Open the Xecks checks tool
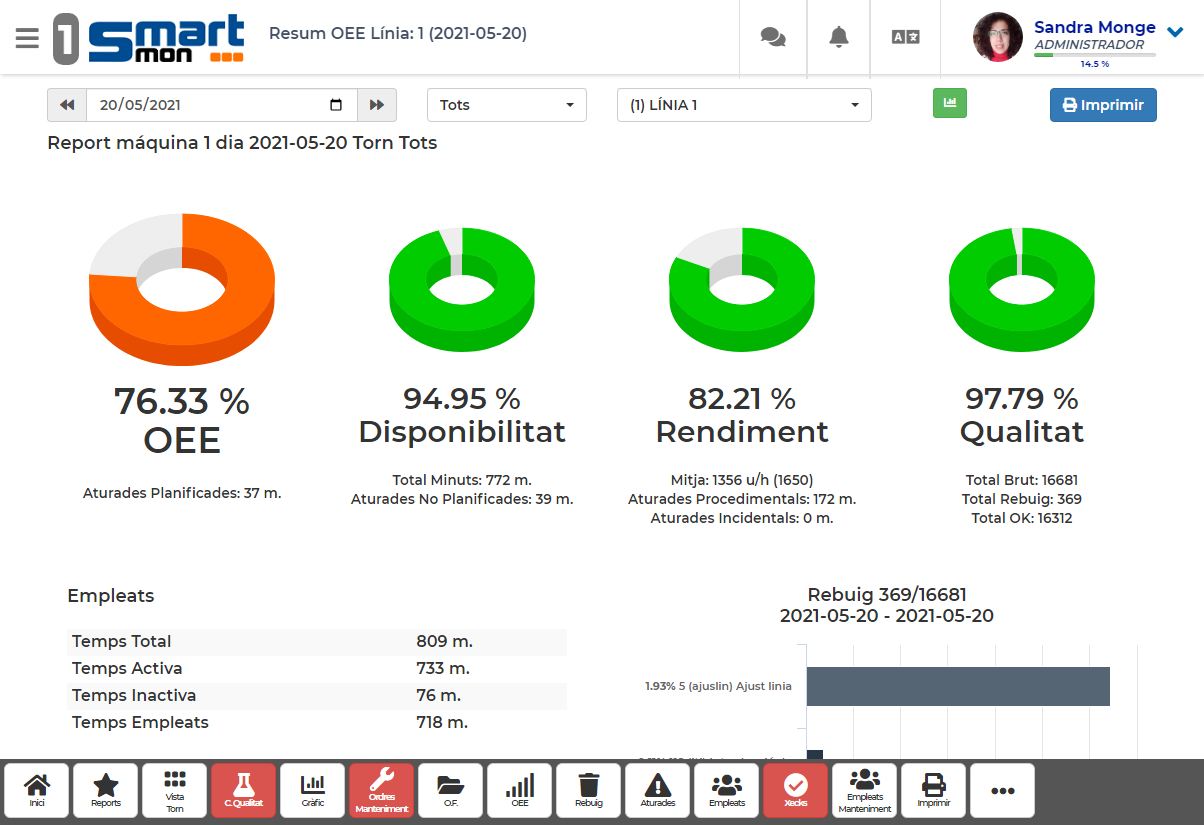1204x825 pixels. (x=795, y=790)
